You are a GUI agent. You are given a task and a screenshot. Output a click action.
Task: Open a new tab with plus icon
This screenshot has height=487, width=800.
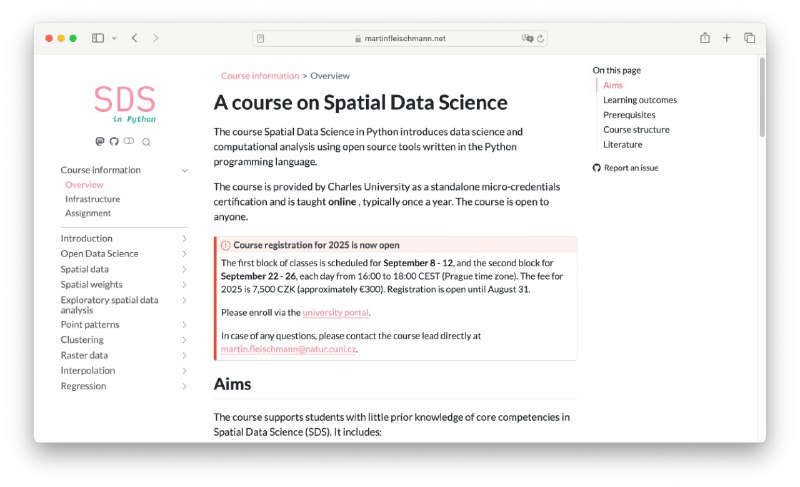(x=727, y=38)
